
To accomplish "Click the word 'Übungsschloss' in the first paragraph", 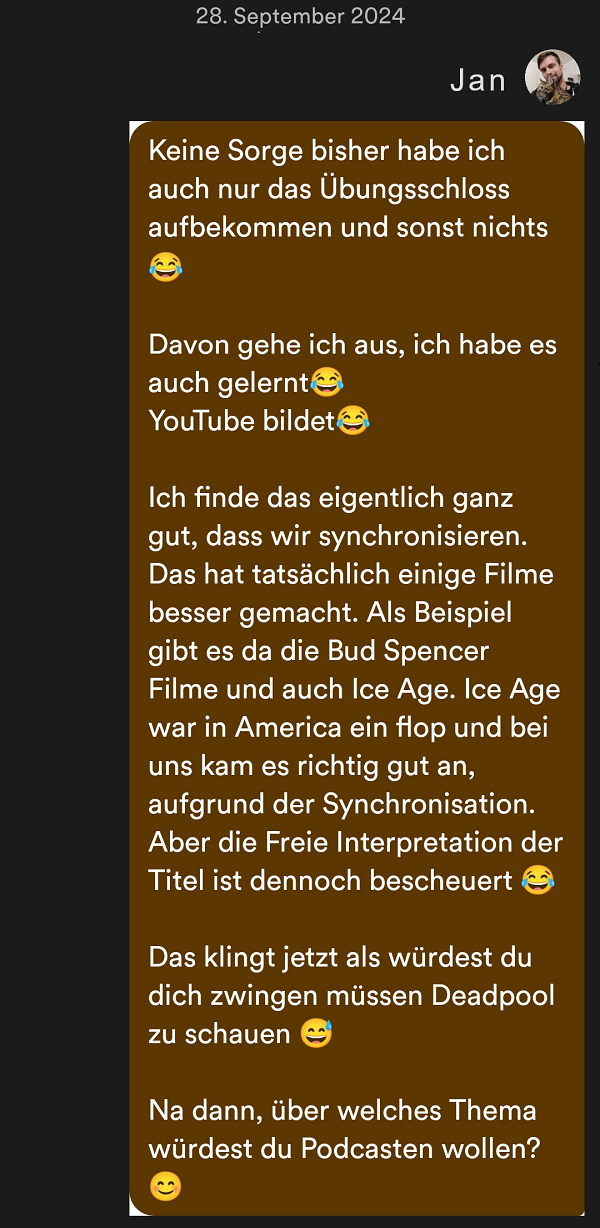I will [x=412, y=189].
